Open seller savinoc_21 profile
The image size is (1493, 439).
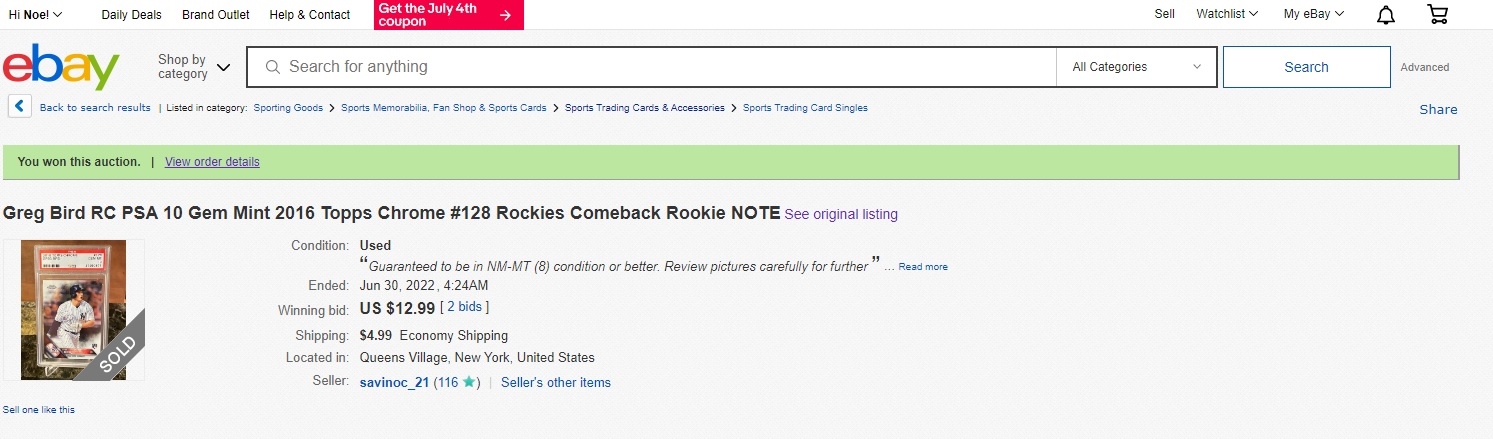394,382
